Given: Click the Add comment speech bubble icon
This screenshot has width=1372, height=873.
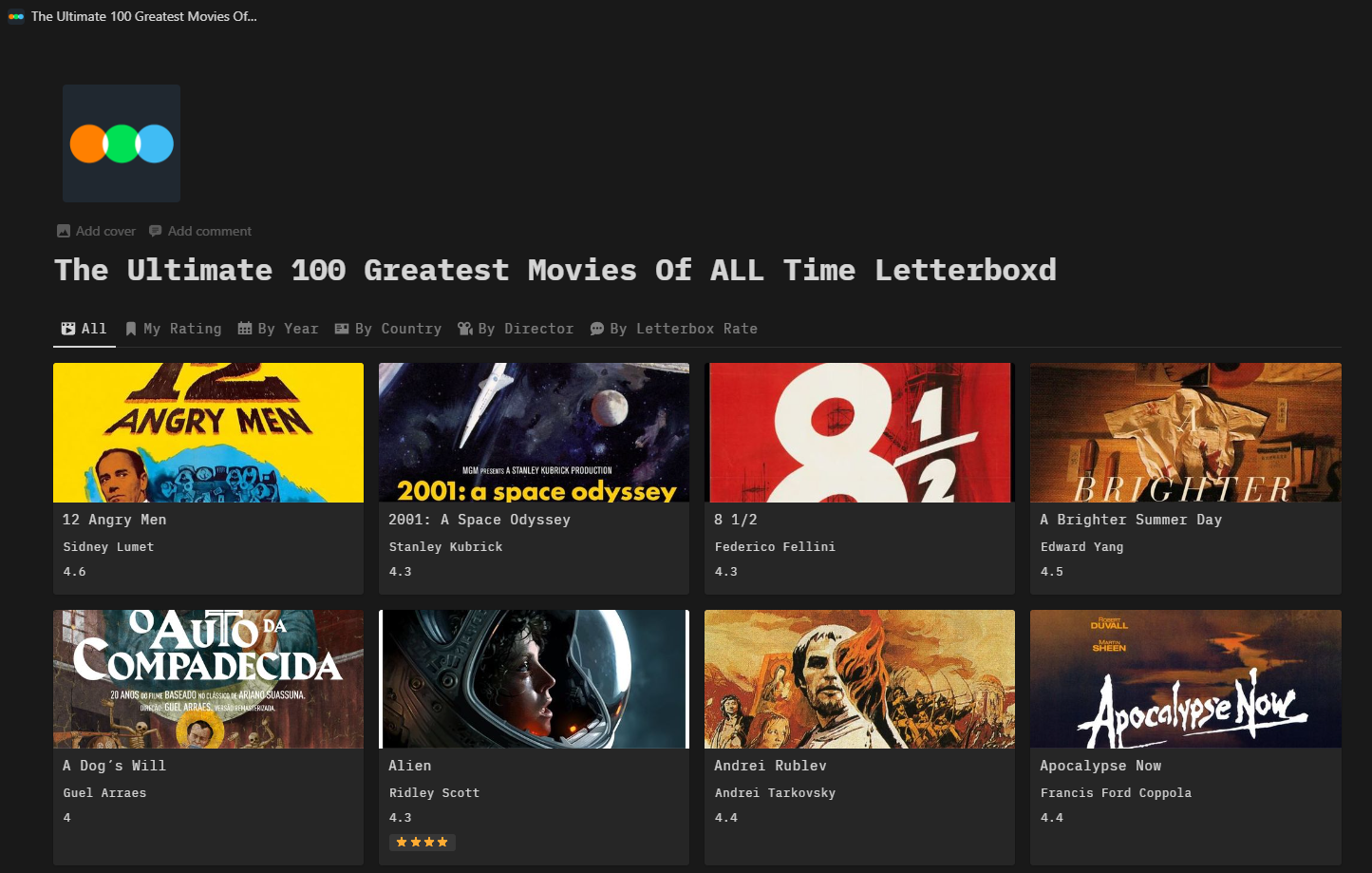Looking at the screenshot, I should 156,231.
